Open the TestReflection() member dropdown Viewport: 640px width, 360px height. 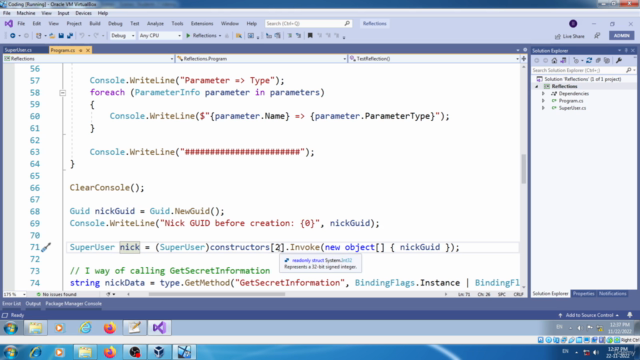[x=435, y=59]
